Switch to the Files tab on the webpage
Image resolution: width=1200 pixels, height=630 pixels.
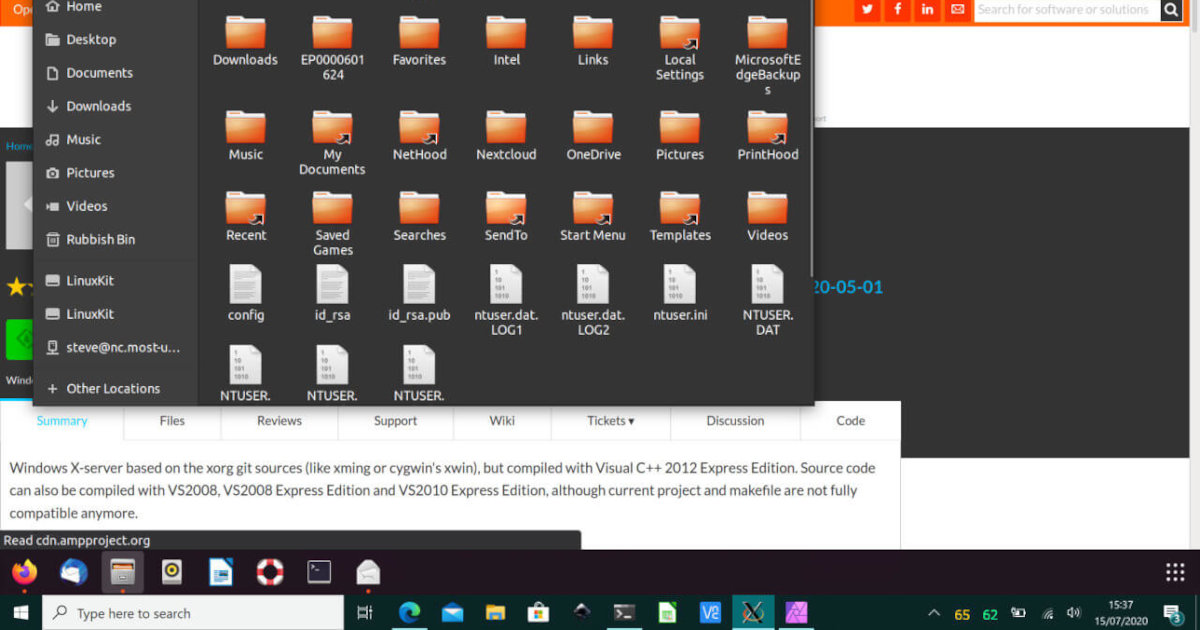172,421
